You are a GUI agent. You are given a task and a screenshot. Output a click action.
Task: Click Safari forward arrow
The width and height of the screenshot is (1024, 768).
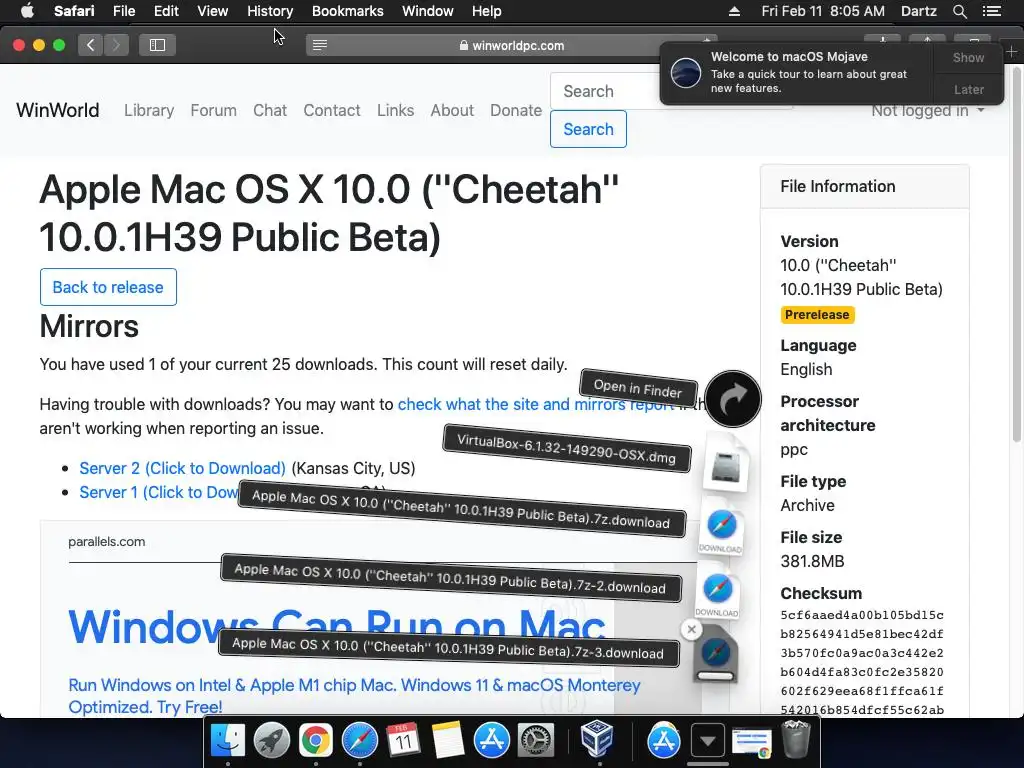116,45
